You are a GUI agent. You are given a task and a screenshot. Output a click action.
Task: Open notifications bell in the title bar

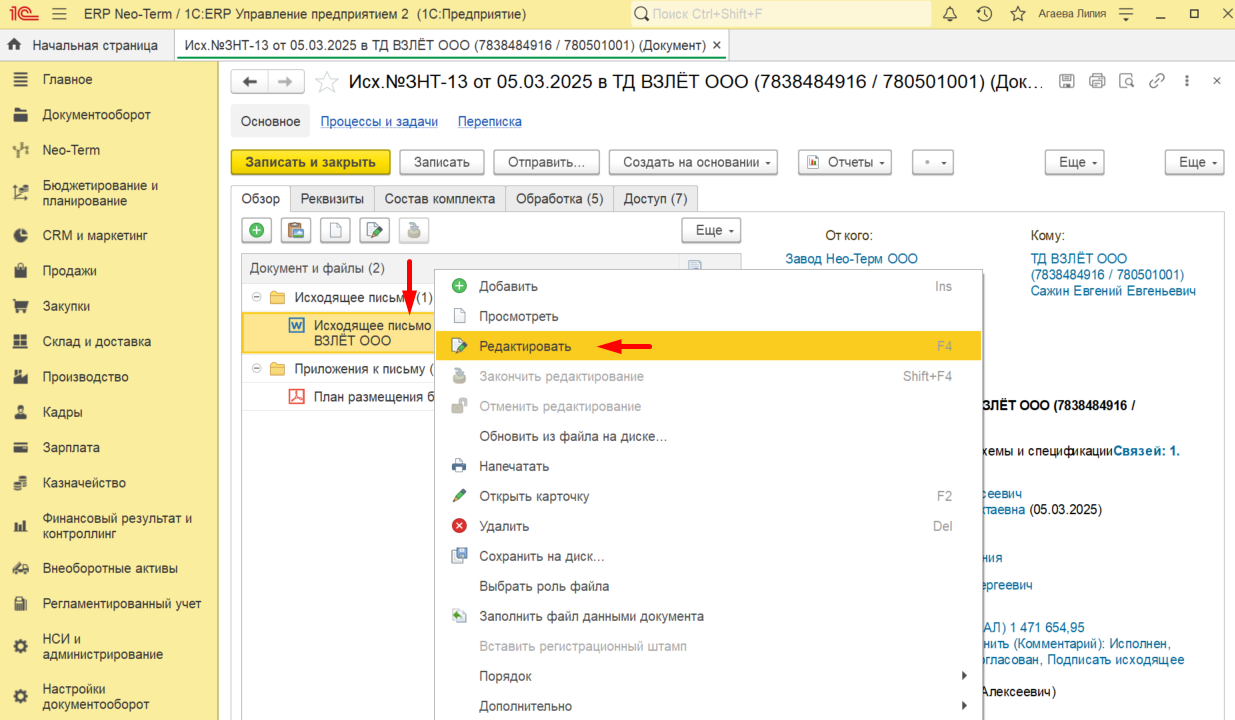click(x=950, y=14)
